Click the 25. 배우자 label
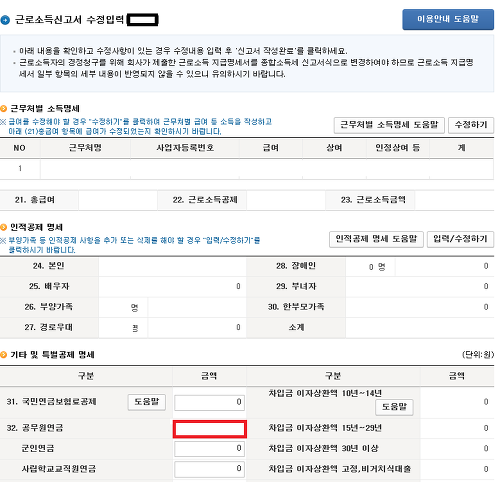The height and width of the screenshot is (482, 500). [49, 286]
